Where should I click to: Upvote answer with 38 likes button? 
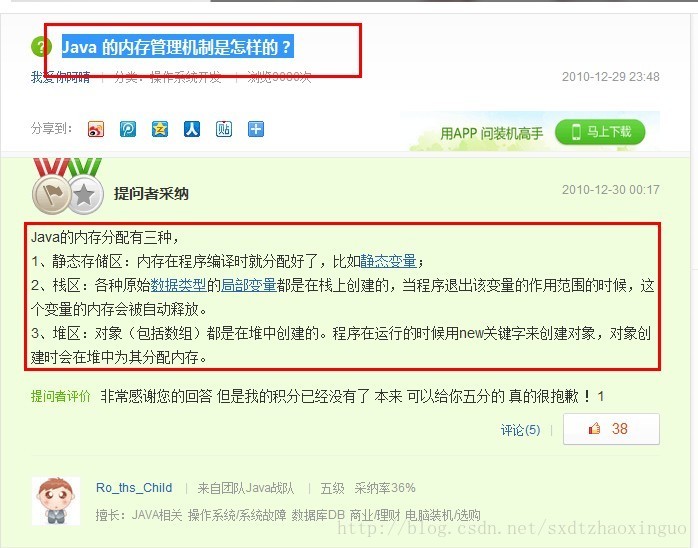611,429
